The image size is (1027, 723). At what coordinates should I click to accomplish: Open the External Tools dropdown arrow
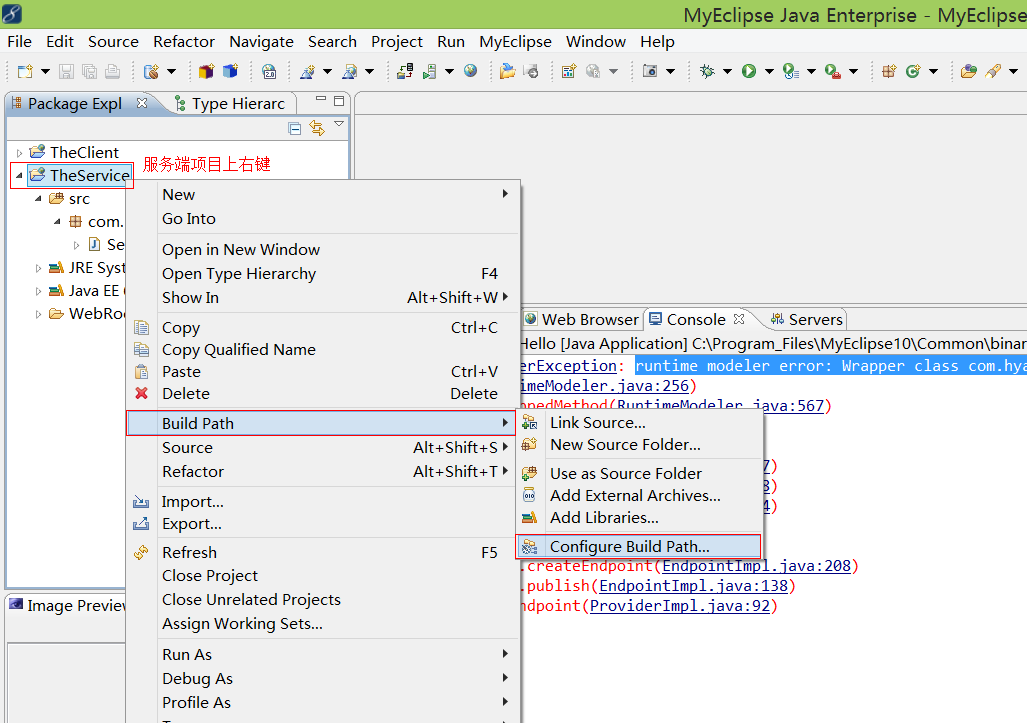[x=853, y=71]
